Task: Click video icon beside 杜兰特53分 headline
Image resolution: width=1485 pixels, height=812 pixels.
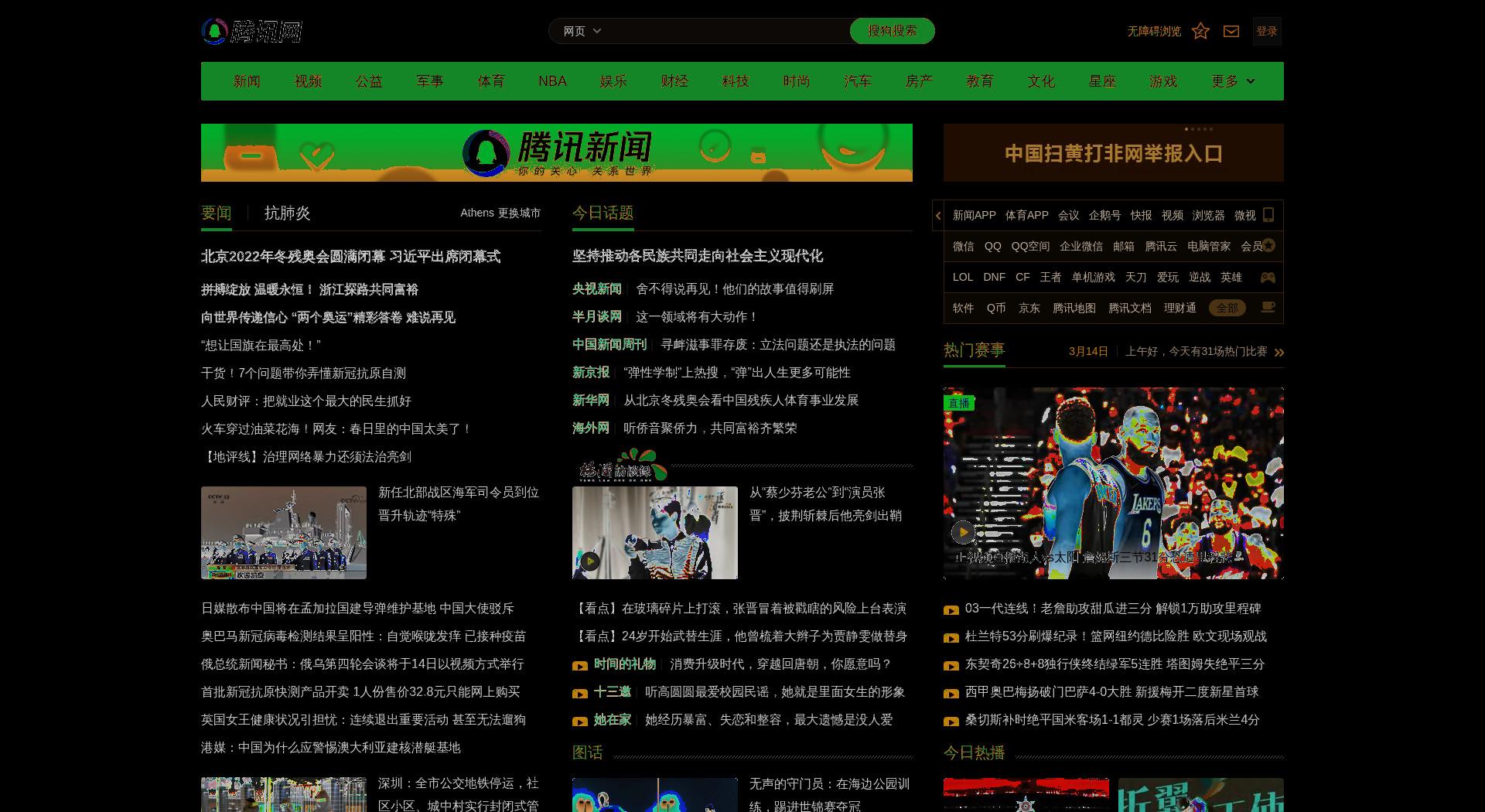Action: point(951,638)
